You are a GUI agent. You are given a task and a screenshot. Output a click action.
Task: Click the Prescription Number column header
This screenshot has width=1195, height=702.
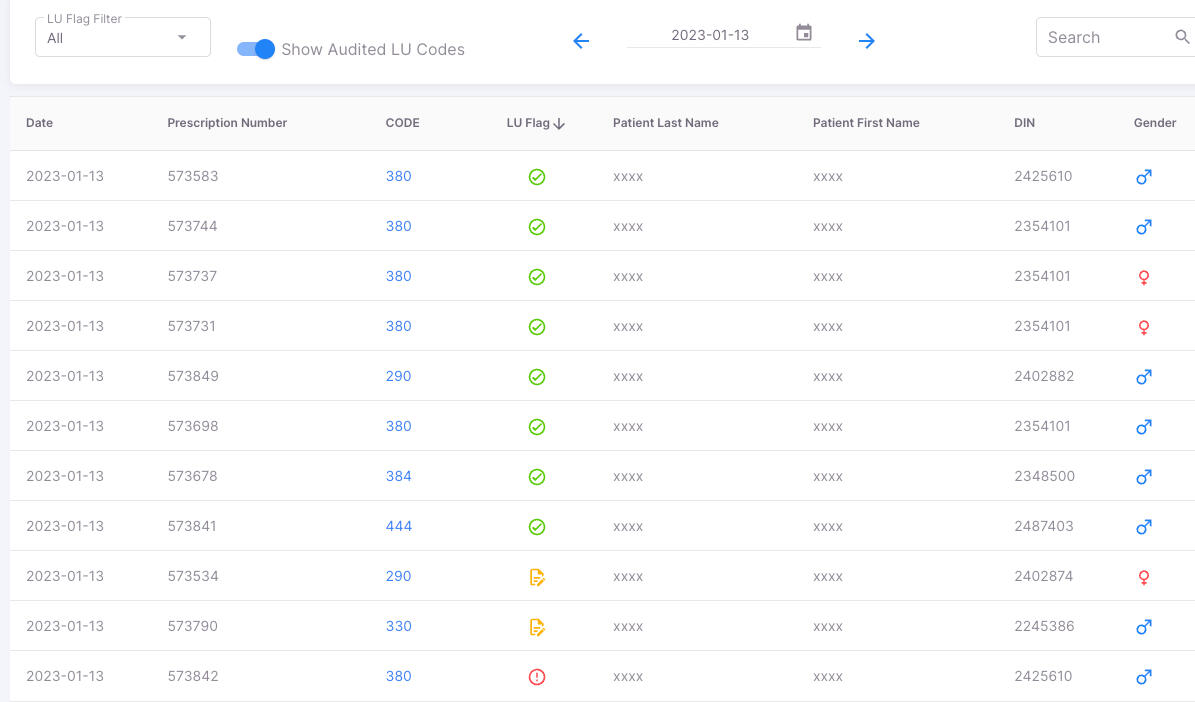pyautogui.click(x=227, y=123)
